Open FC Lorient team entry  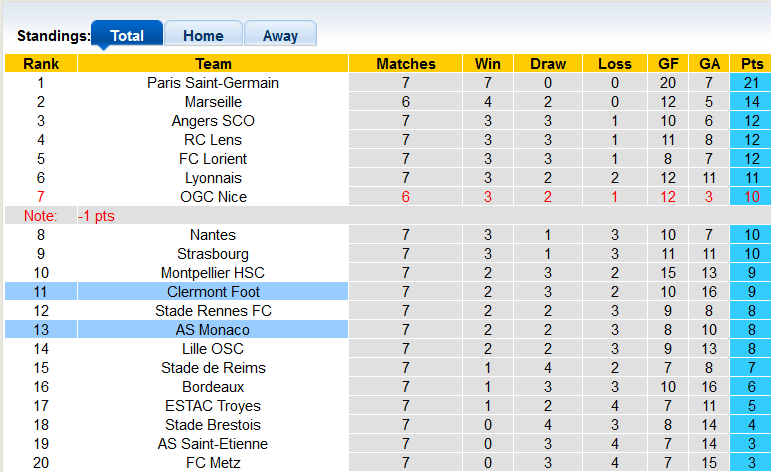tap(213, 159)
